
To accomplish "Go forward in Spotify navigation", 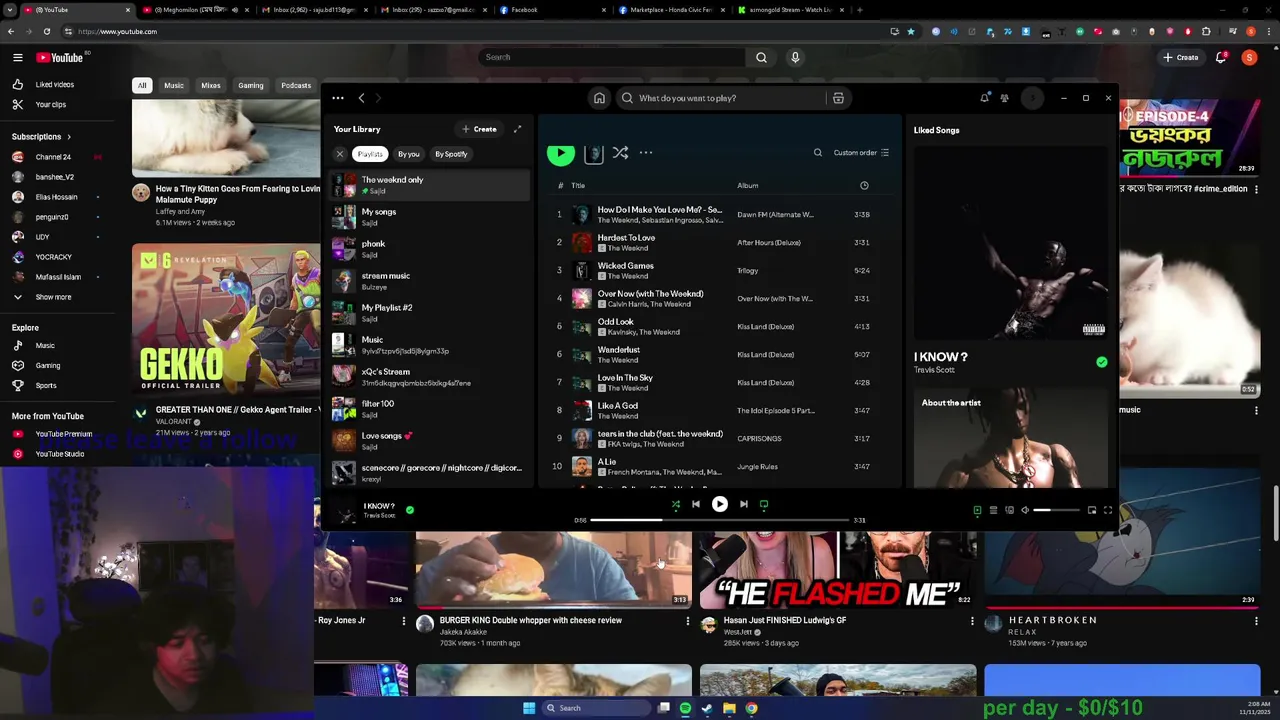I will tap(378, 98).
